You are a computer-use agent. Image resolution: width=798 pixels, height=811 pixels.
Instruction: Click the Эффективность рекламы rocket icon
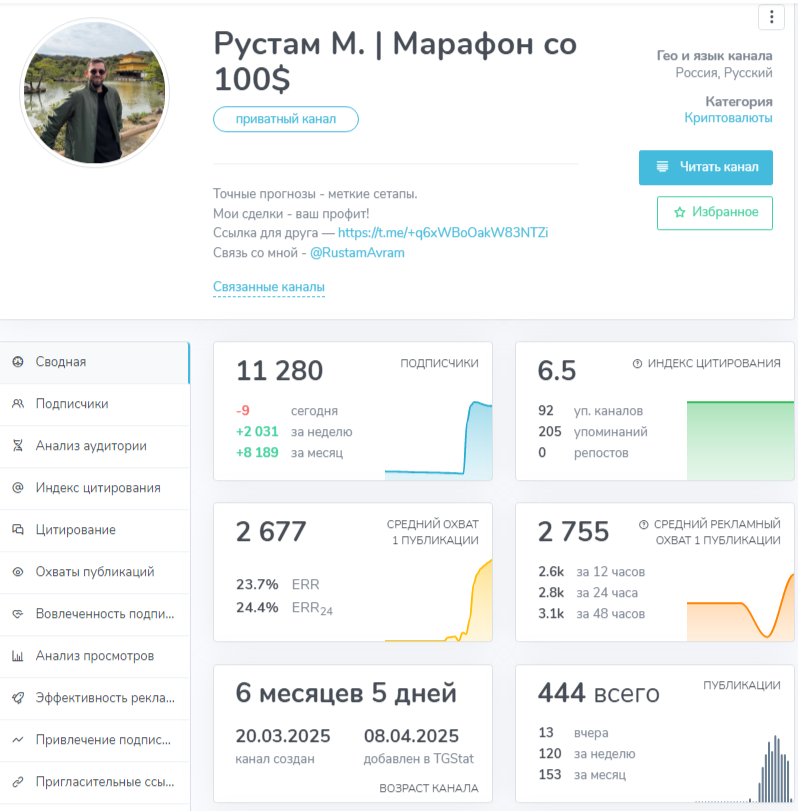point(18,698)
